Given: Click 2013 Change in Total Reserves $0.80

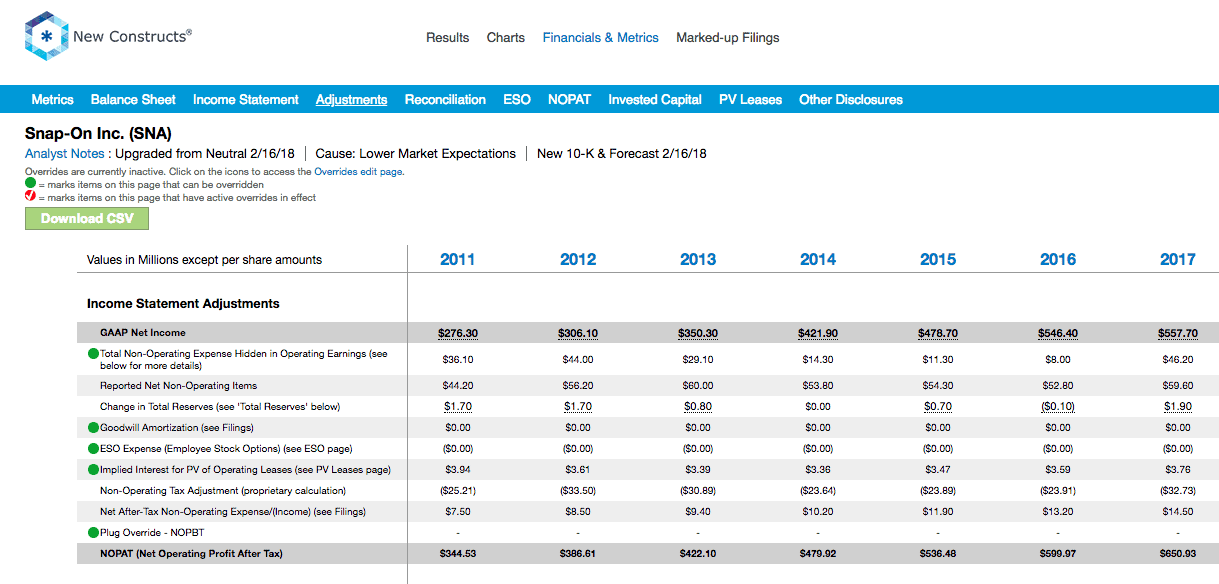Looking at the screenshot, I should pos(698,407).
